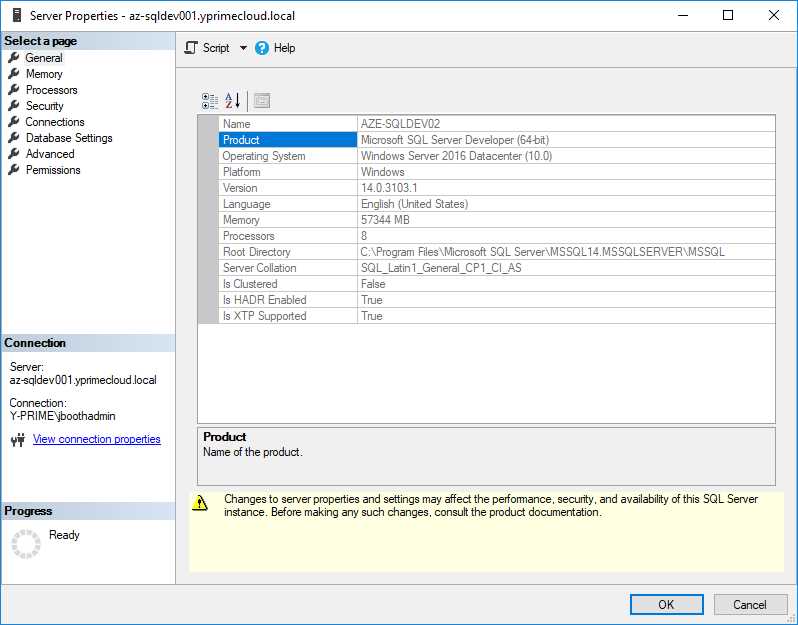Image resolution: width=798 pixels, height=625 pixels.
Task: Close the Server Properties window
Action: click(x=774, y=15)
